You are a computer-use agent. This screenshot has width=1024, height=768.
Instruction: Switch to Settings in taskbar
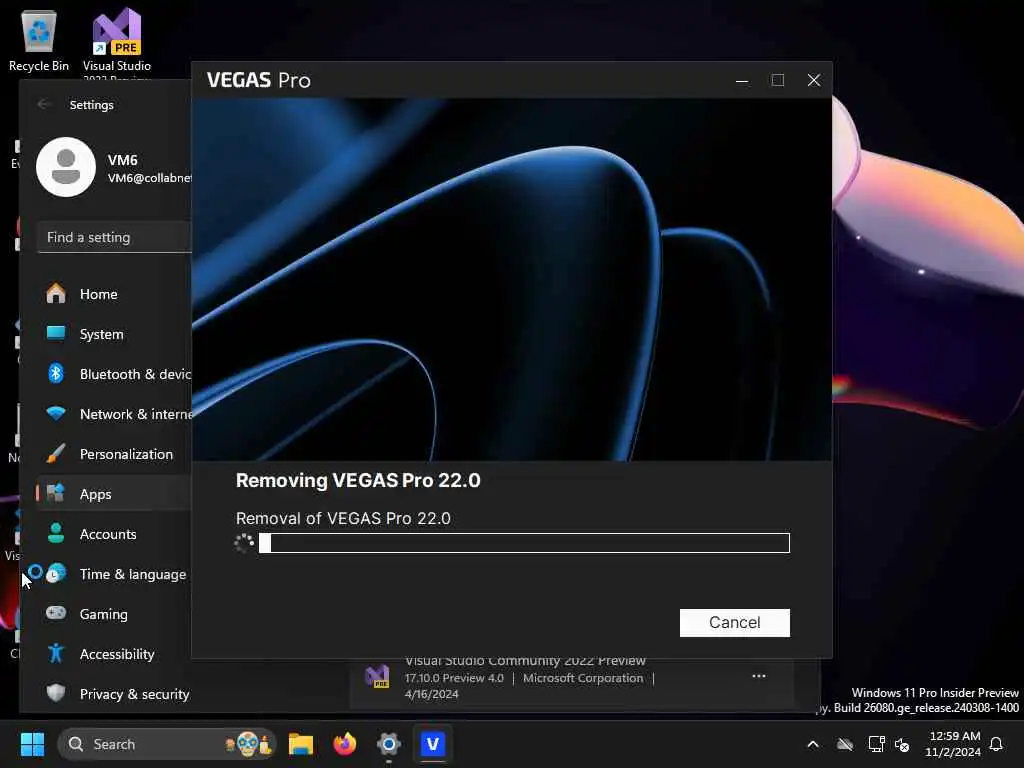point(389,744)
